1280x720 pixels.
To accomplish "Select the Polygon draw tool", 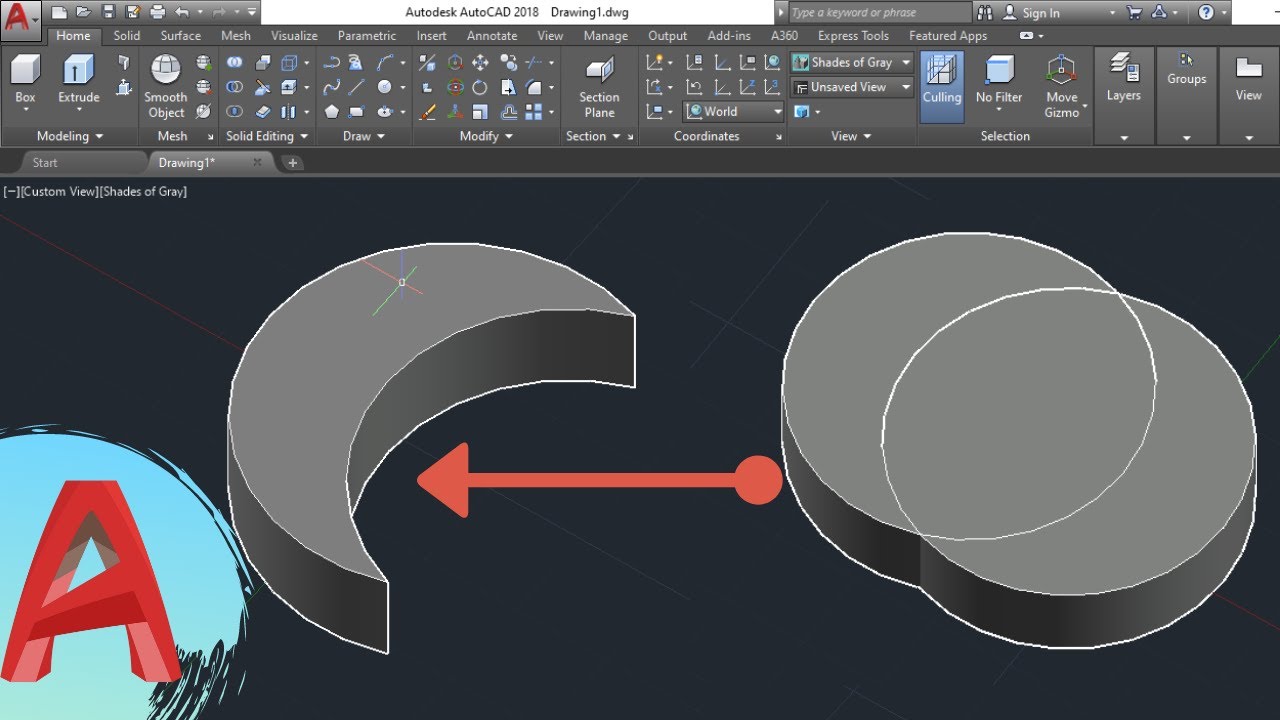I will [x=331, y=112].
